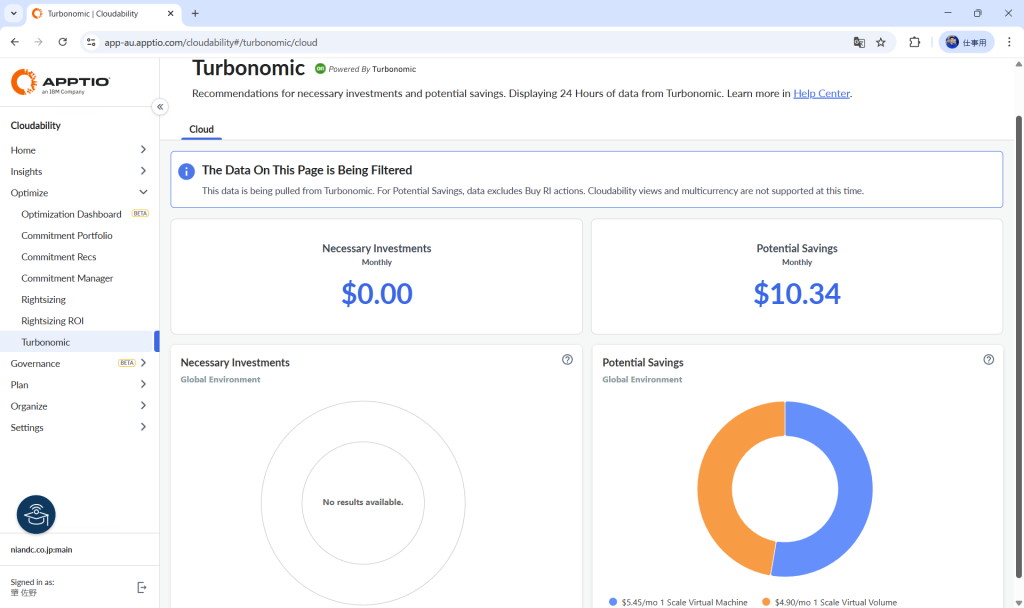Screen dimensions: 1024x608
Task: Select the Cloud tab
Action: (201, 129)
